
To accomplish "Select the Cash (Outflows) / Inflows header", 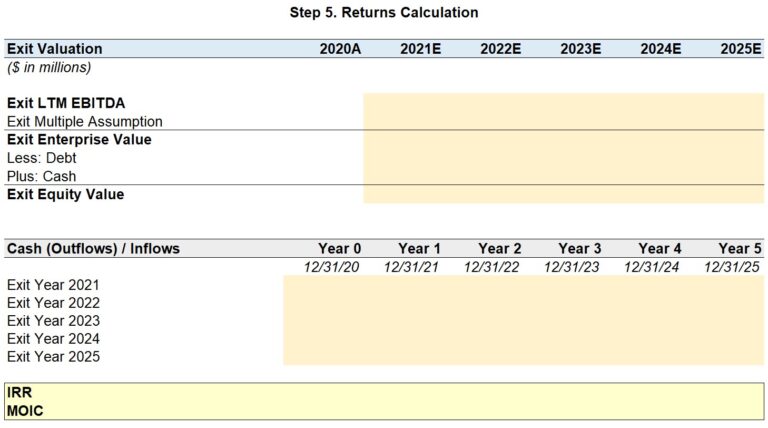I will point(93,248).
